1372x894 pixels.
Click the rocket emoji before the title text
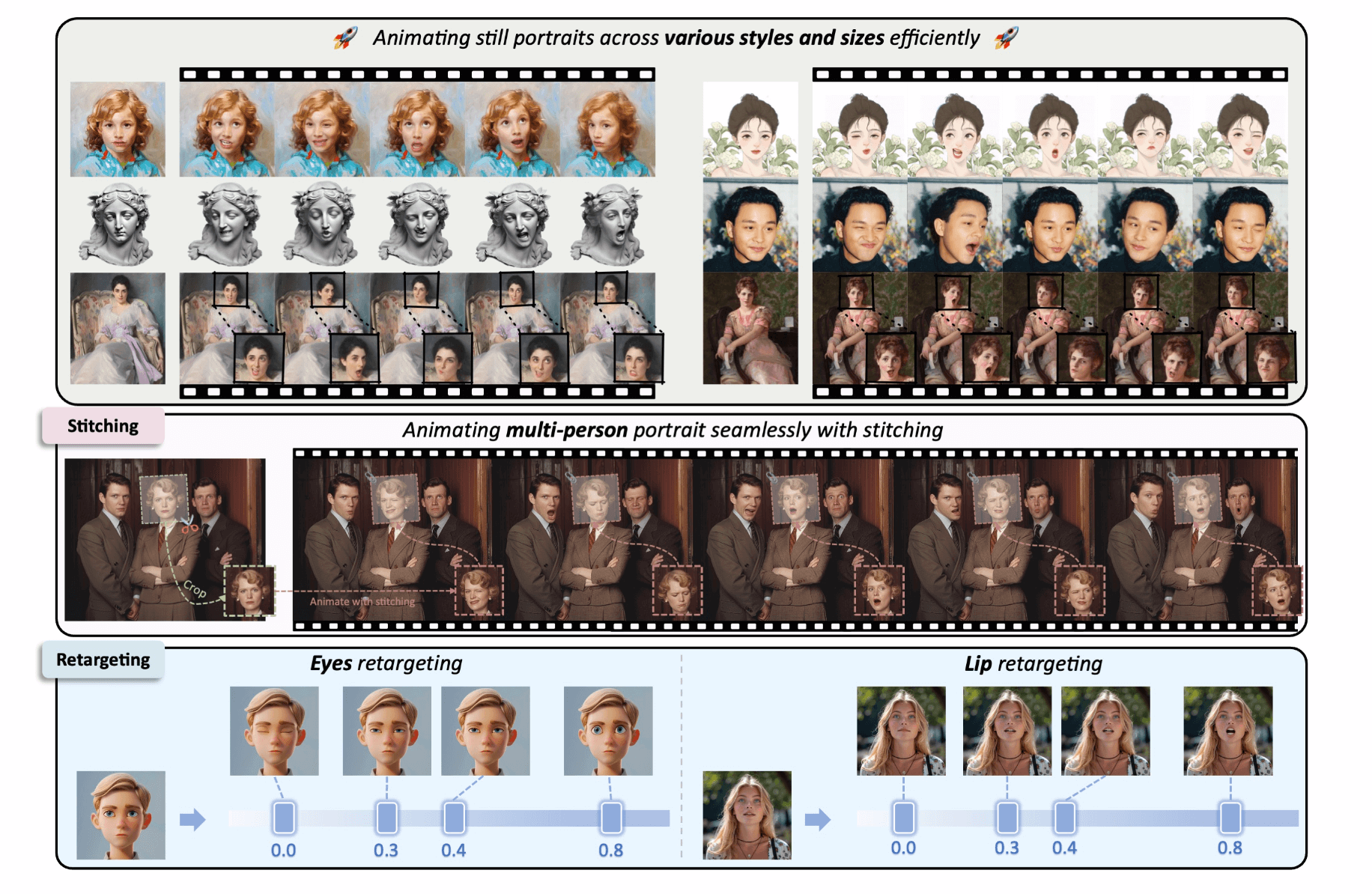click(x=345, y=37)
